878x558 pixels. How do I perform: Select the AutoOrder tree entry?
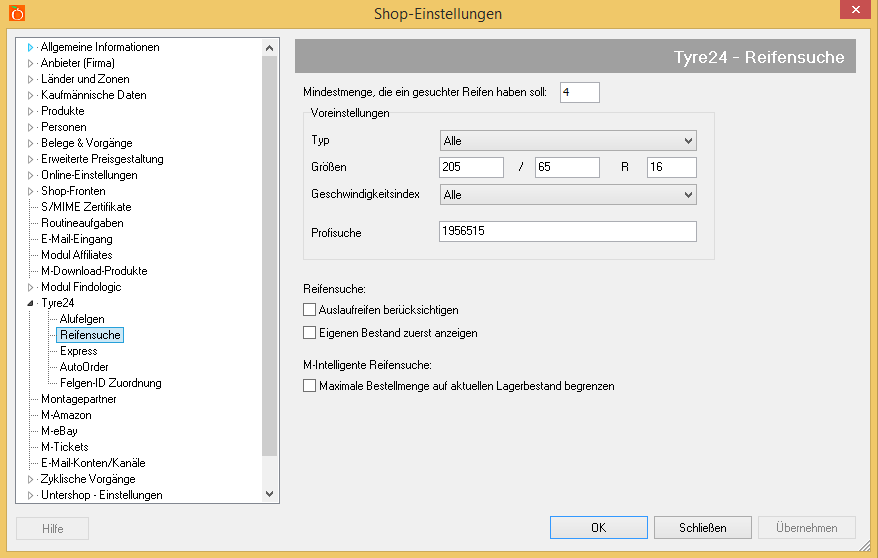[84, 367]
